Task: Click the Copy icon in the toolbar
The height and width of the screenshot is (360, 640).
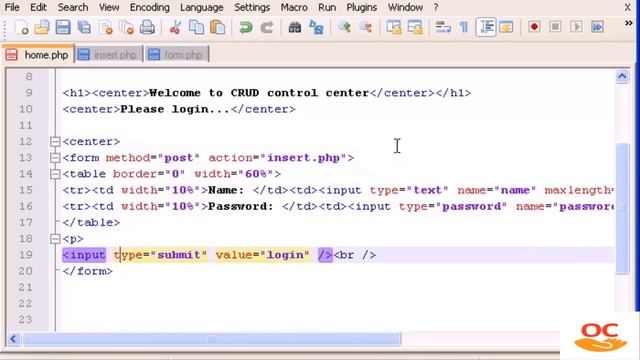Action: (196, 27)
